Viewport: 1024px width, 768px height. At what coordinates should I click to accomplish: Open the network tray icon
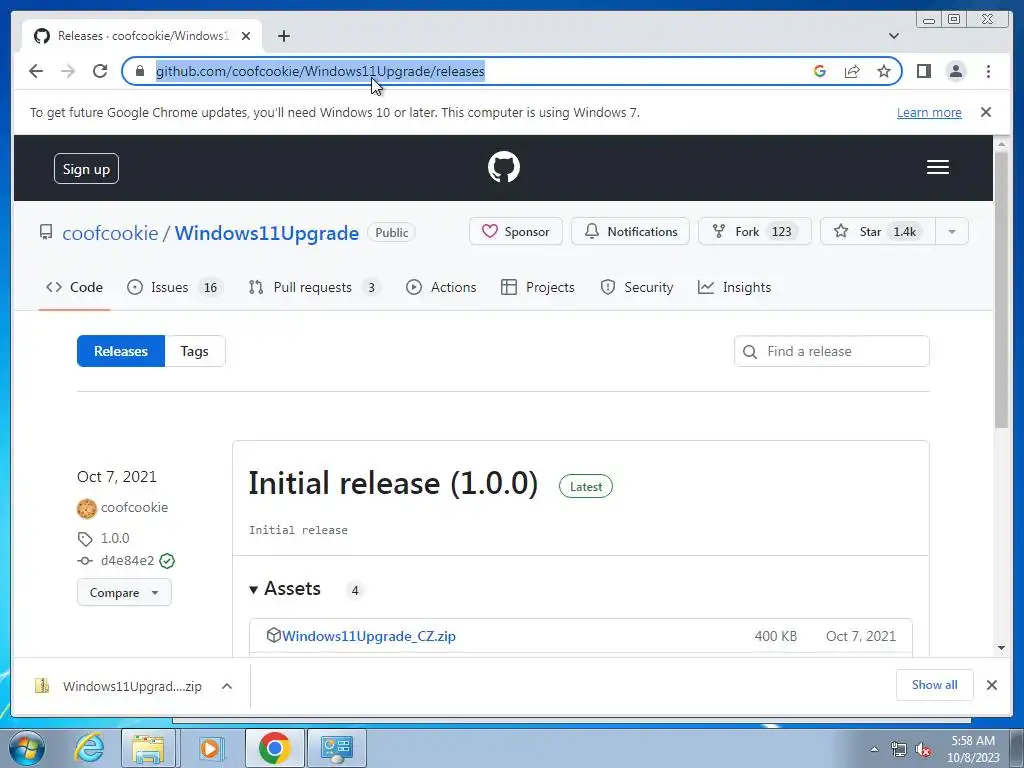tap(899, 750)
